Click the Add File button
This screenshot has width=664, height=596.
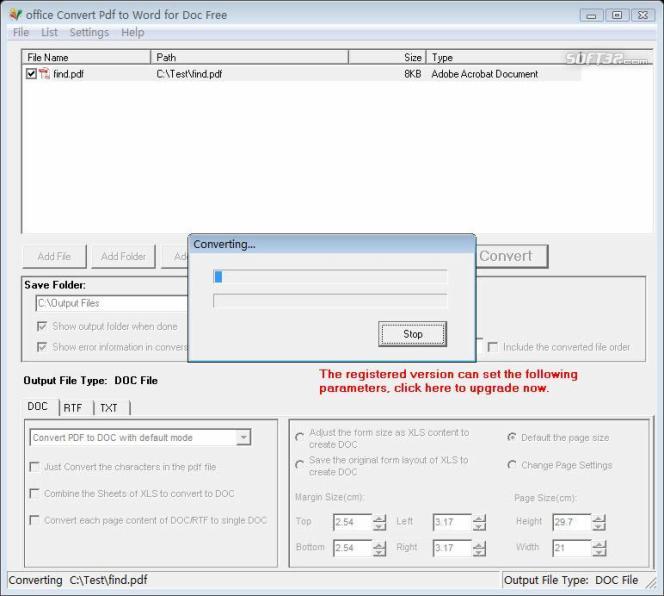[54, 256]
